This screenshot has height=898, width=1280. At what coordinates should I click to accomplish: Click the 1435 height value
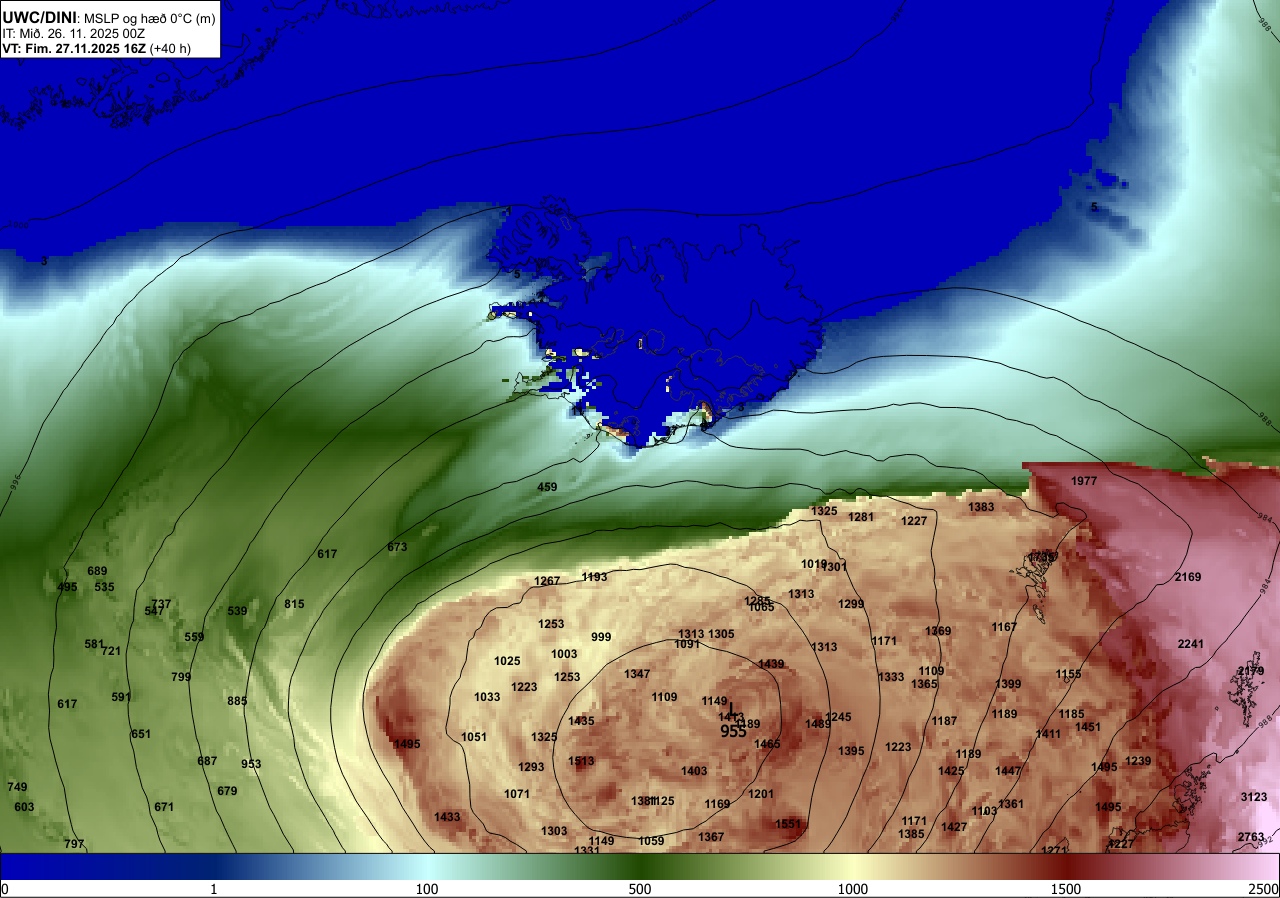581,721
